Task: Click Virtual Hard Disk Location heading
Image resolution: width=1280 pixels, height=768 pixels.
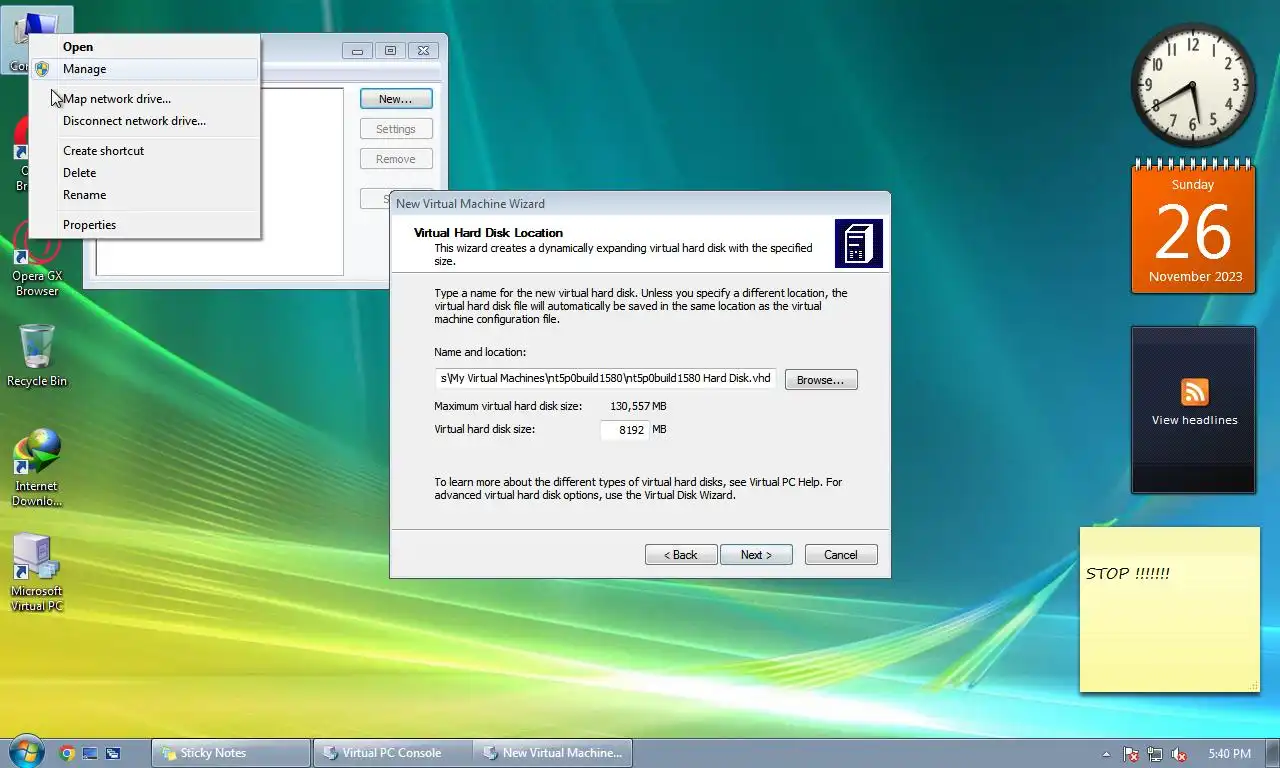Action: [488, 233]
